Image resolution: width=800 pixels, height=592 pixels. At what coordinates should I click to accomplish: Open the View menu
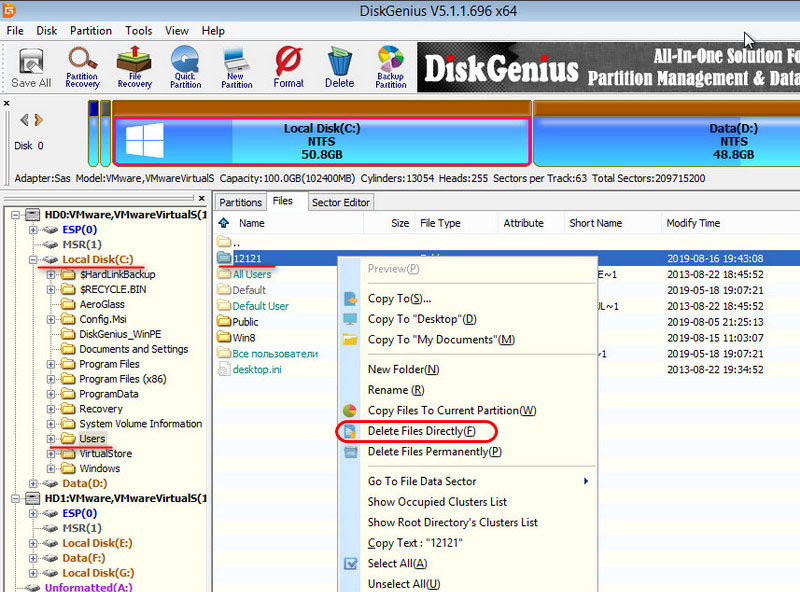tap(177, 31)
